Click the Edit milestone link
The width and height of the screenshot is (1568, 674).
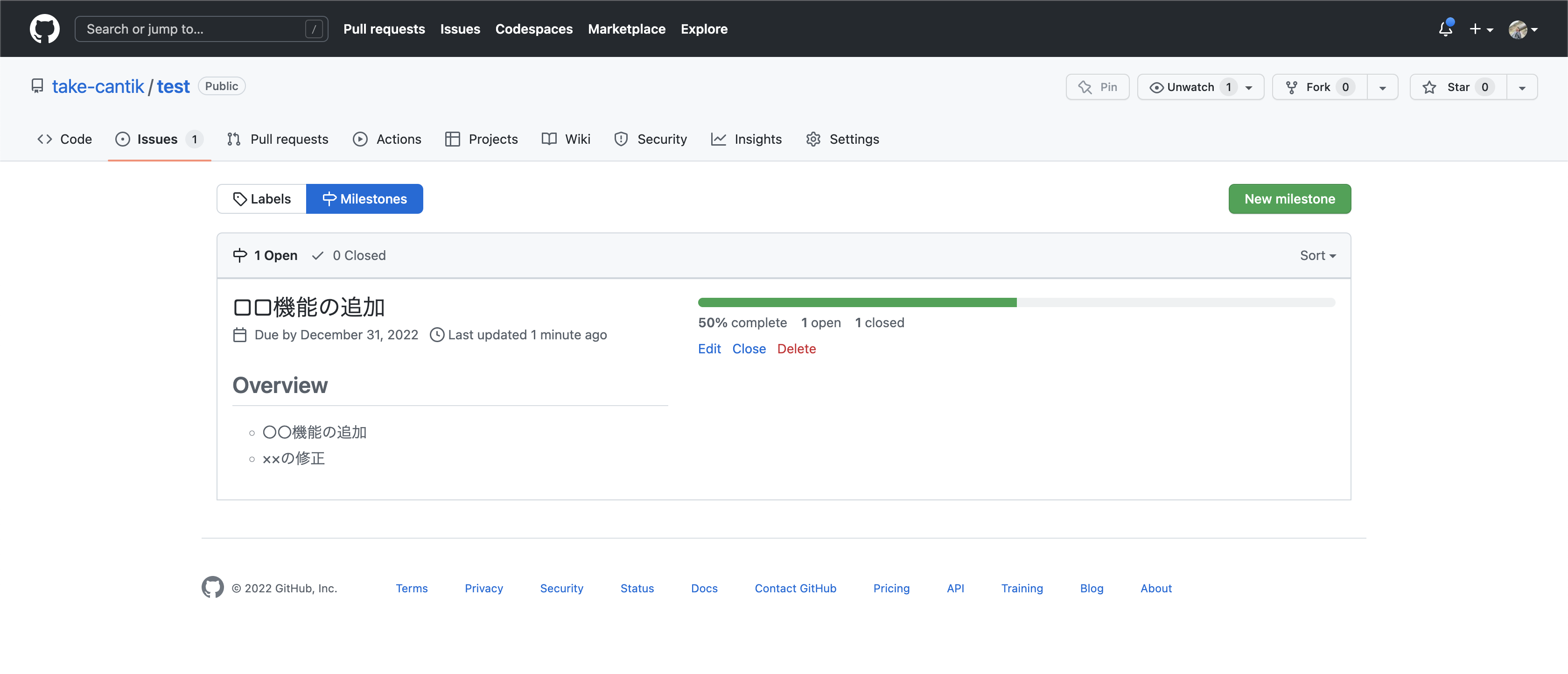(709, 349)
